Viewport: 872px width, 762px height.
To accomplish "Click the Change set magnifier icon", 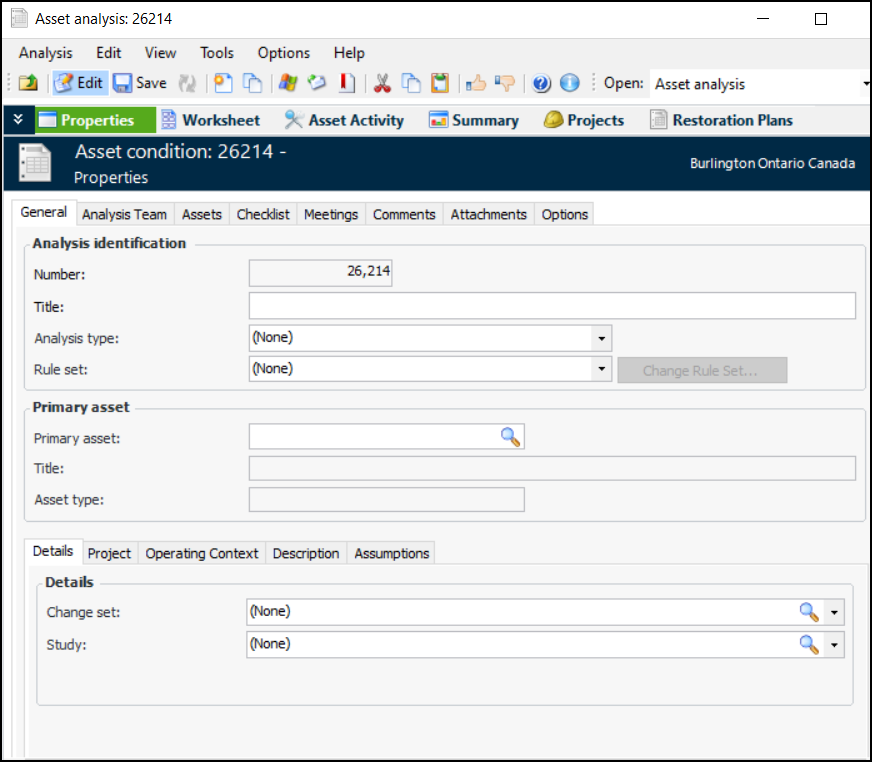I will click(x=808, y=612).
